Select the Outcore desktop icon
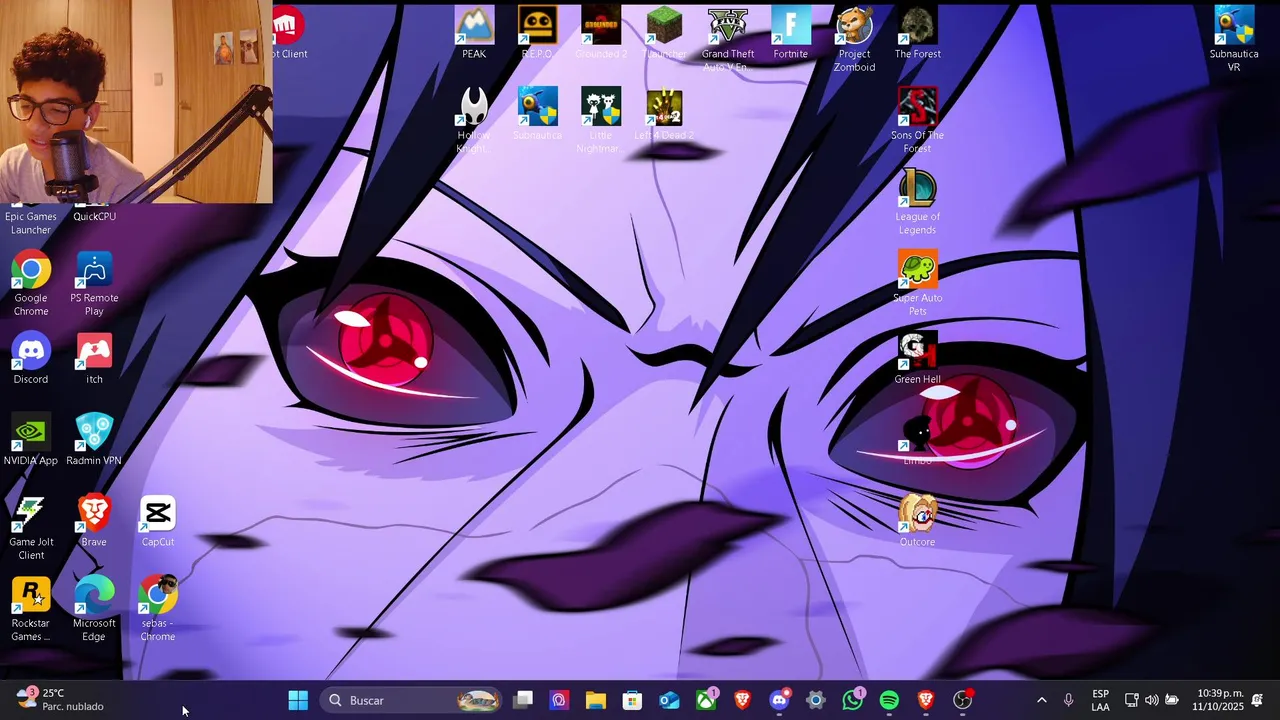This screenshot has height=720, width=1280. point(918,520)
